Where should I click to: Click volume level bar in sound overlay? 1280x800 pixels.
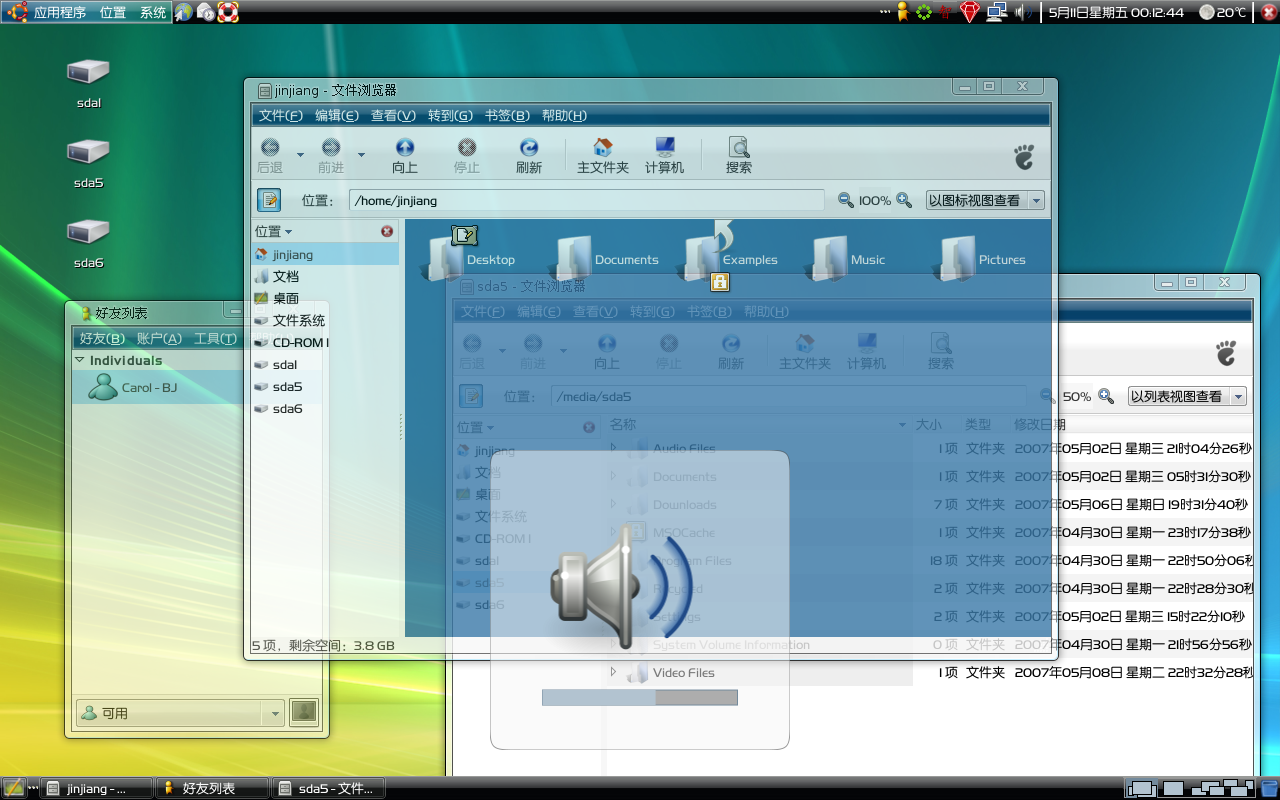click(640, 697)
